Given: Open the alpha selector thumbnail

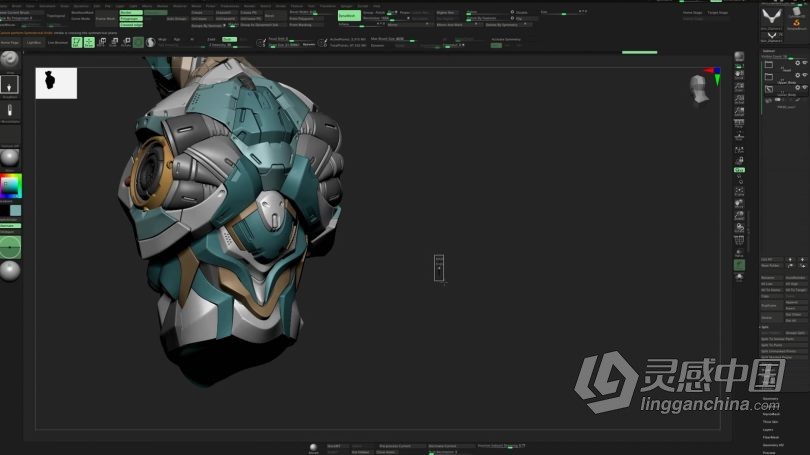Looking at the screenshot, I should click(x=9, y=109).
